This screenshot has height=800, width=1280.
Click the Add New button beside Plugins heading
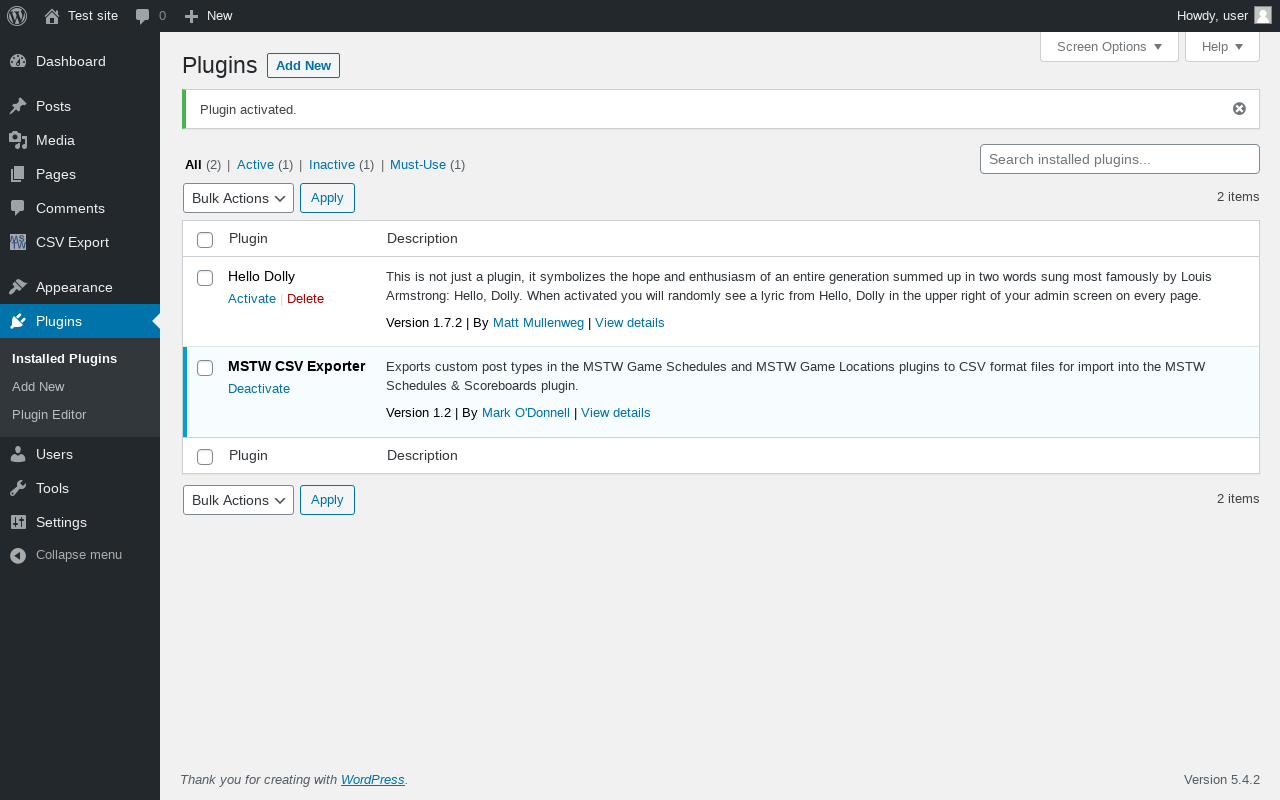(303, 65)
